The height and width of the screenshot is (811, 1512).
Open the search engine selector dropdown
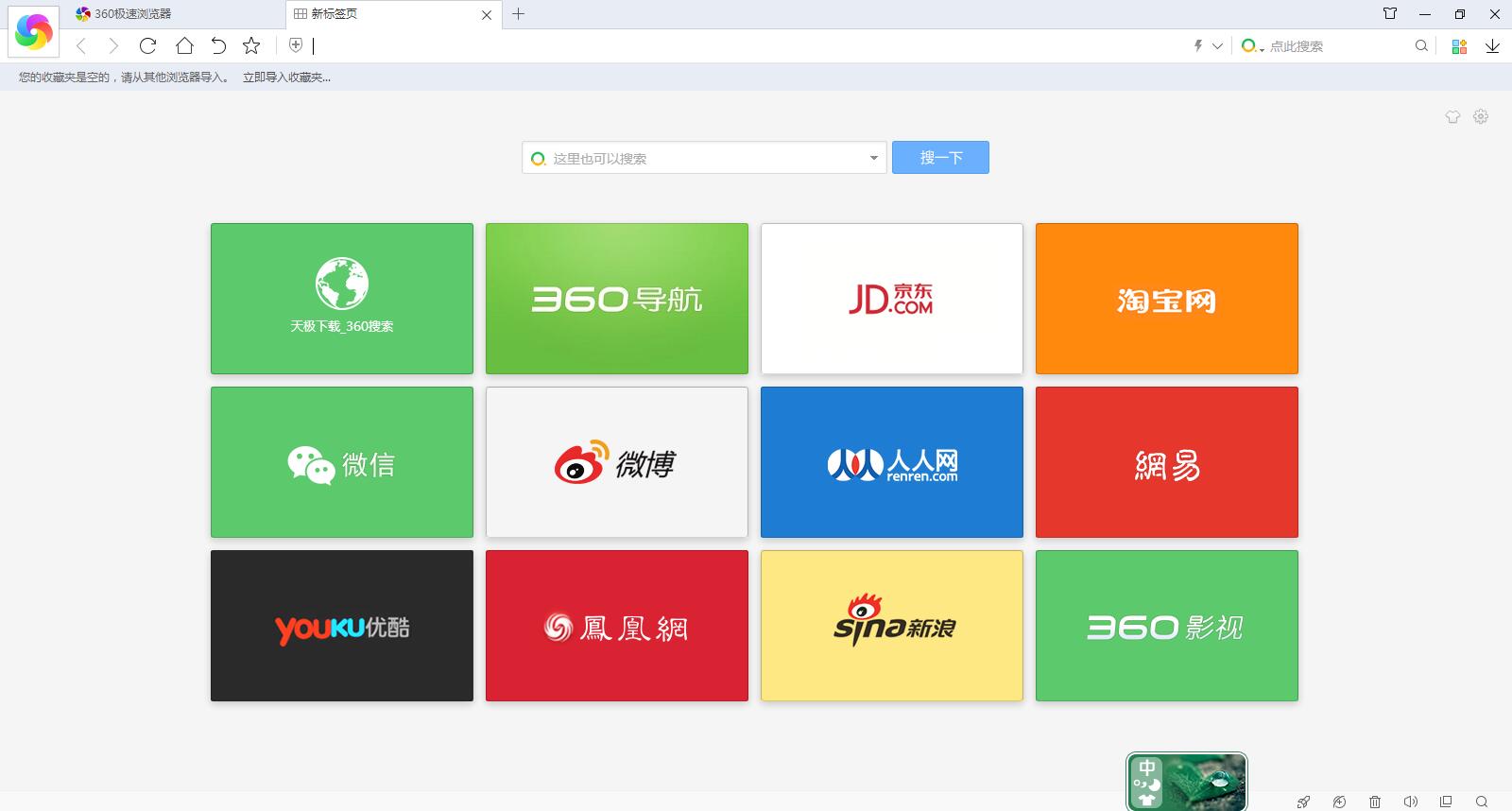1252,45
